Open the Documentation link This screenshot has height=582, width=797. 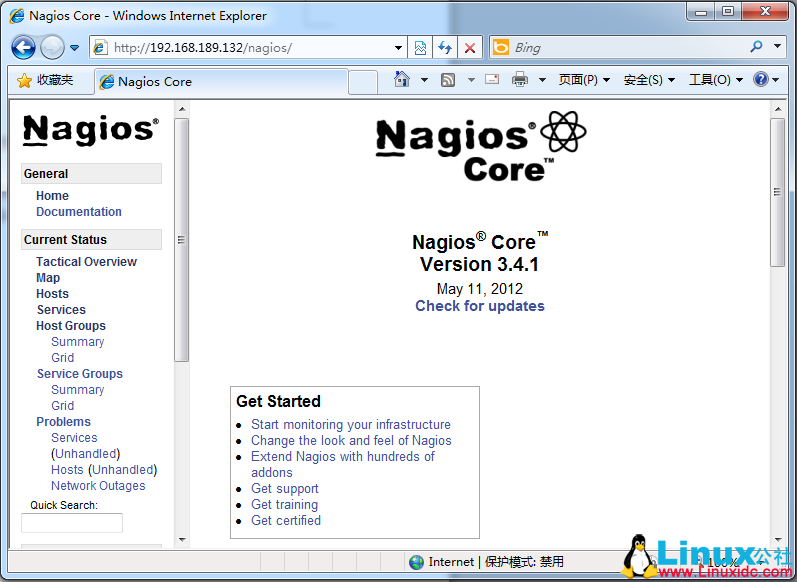pos(79,211)
